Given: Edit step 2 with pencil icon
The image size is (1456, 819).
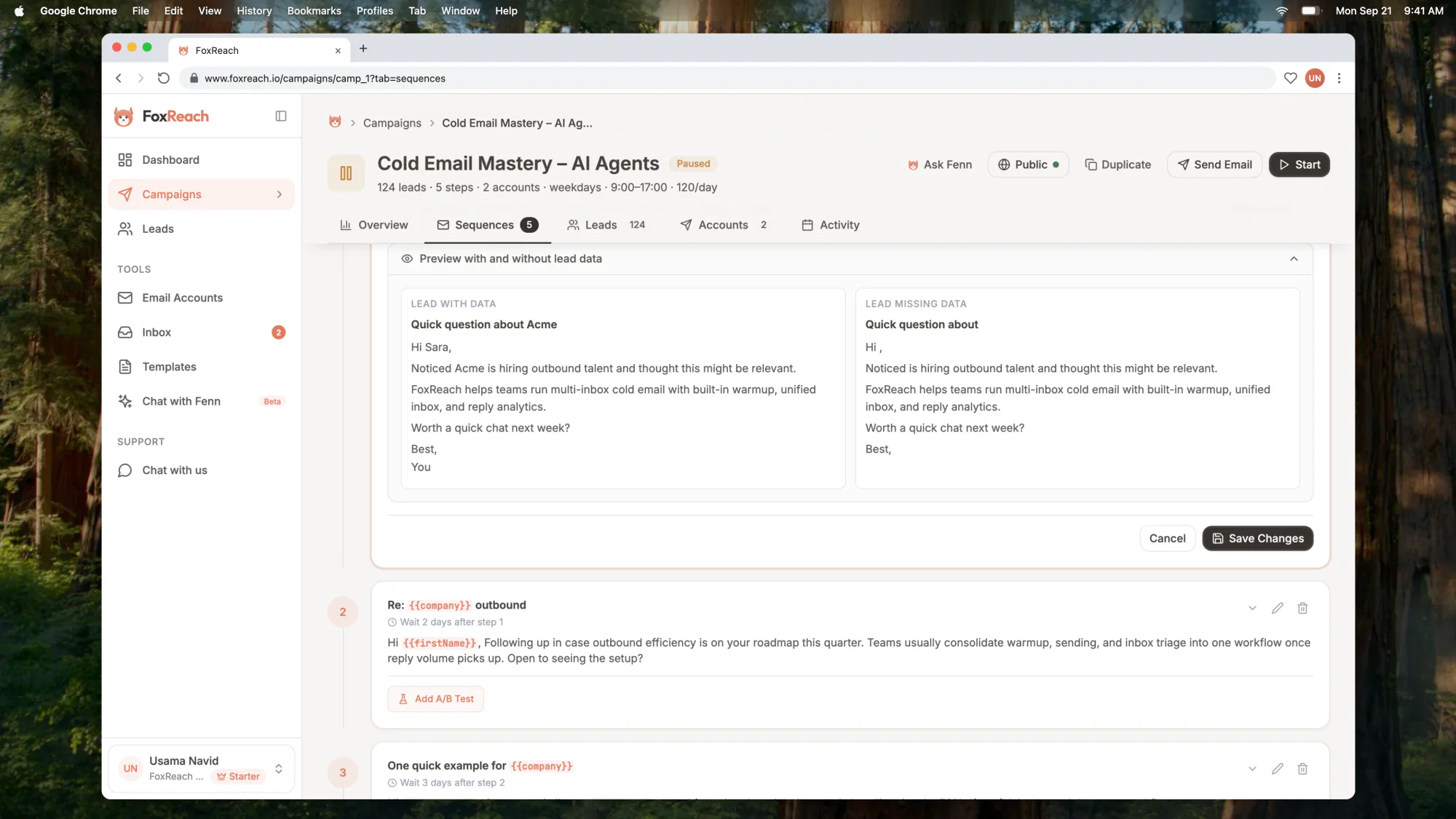Looking at the screenshot, I should (x=1278, y=608).
